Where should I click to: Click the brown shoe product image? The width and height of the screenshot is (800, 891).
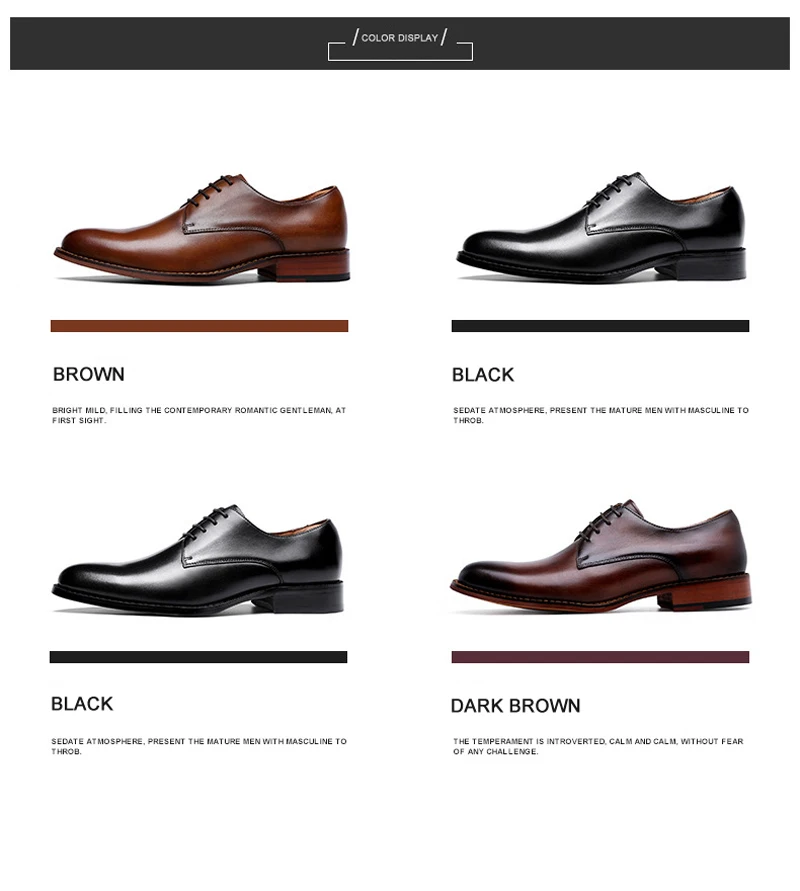click(202, 228)
